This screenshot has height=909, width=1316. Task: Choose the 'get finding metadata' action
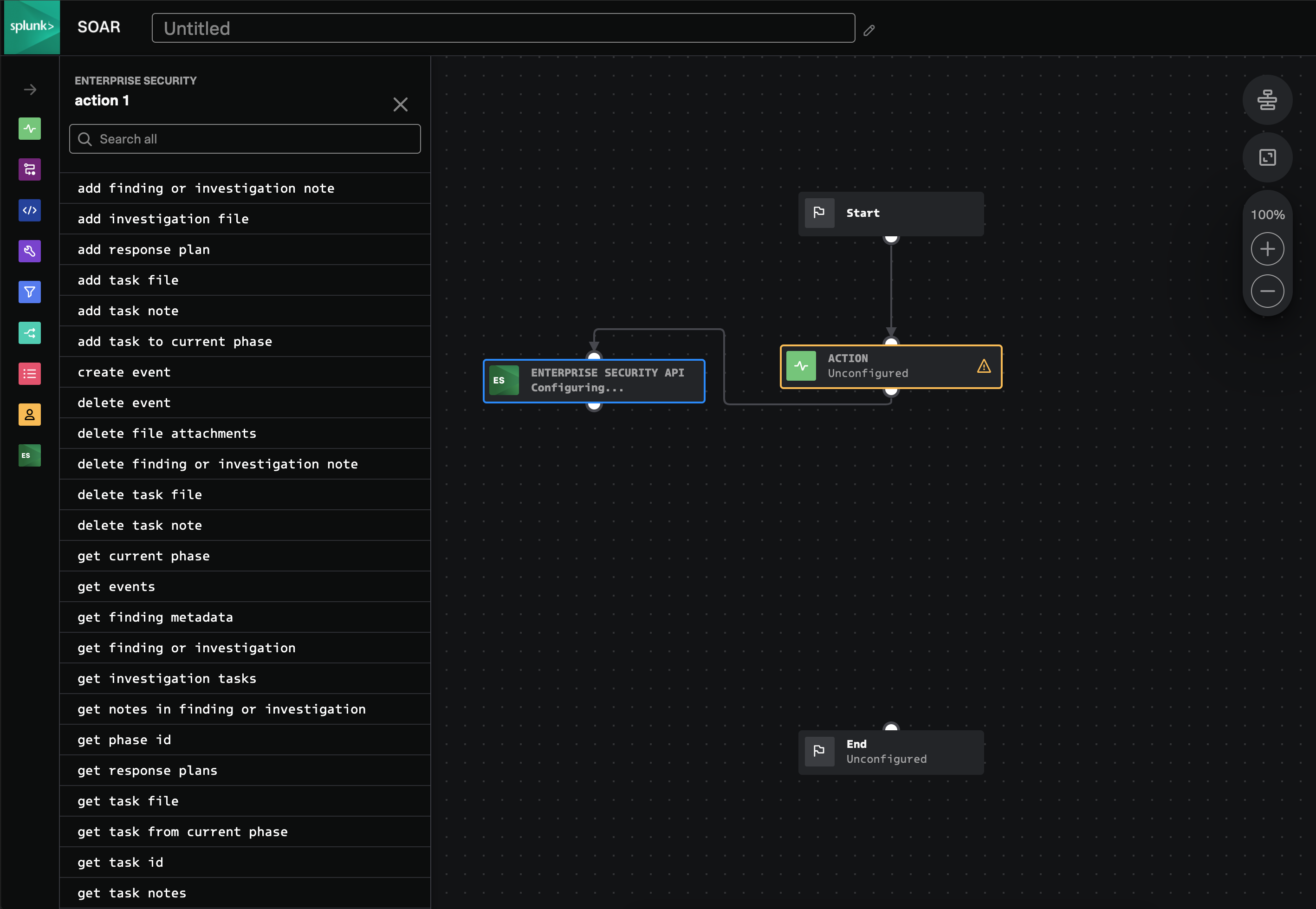coord(155,617)
